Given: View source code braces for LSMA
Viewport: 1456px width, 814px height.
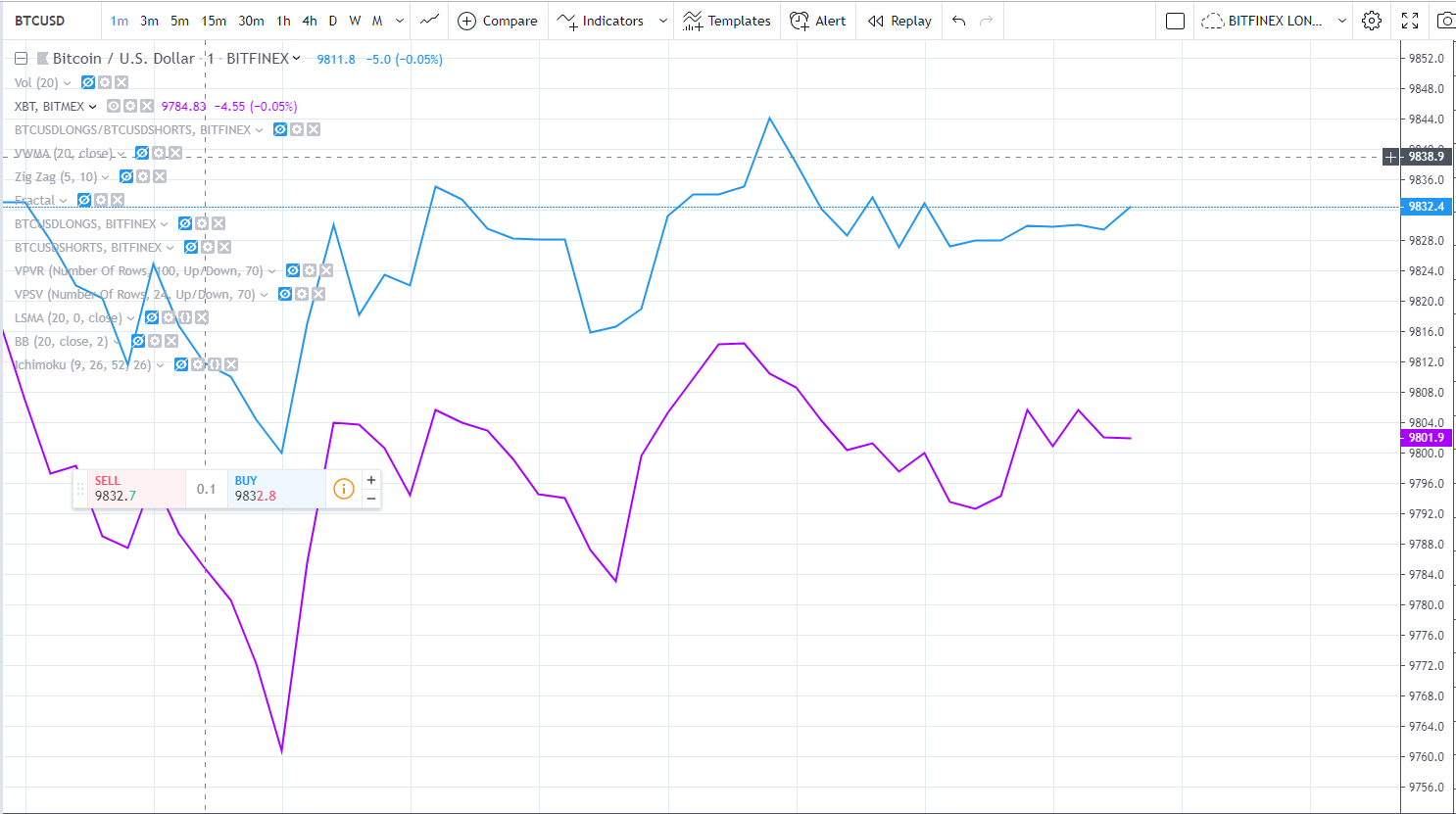Looking at the screenshot, I should pos(185,317).
